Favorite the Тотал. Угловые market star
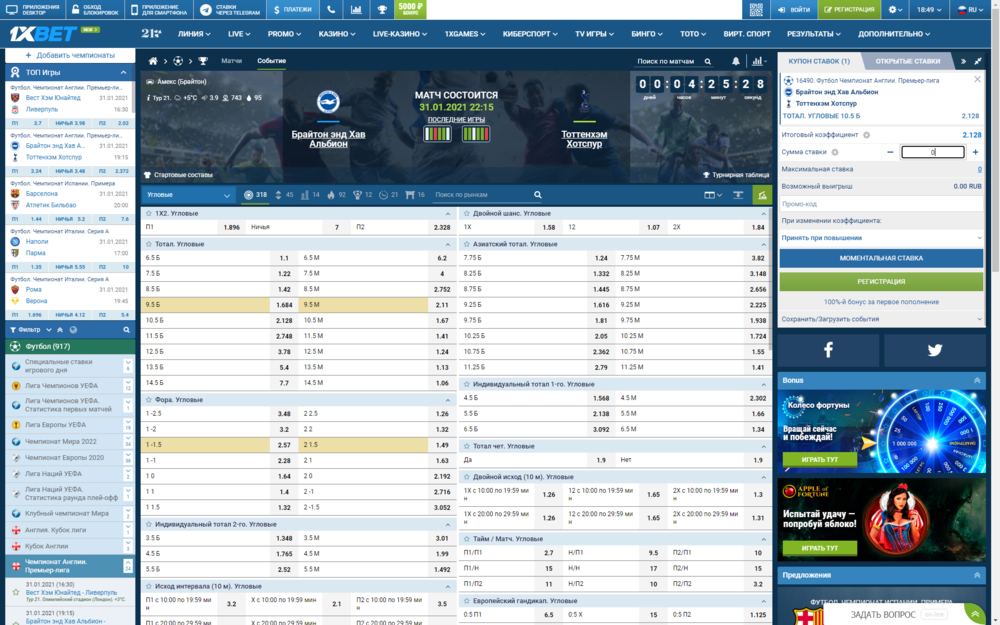Viewport: 1000px width, 625px height. click(149, 244)
